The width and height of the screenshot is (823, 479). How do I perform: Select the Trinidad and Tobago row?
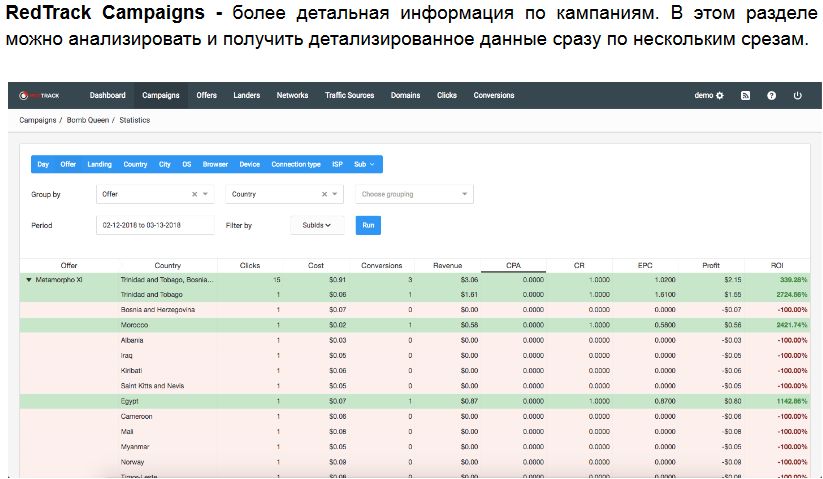point(415,295)
